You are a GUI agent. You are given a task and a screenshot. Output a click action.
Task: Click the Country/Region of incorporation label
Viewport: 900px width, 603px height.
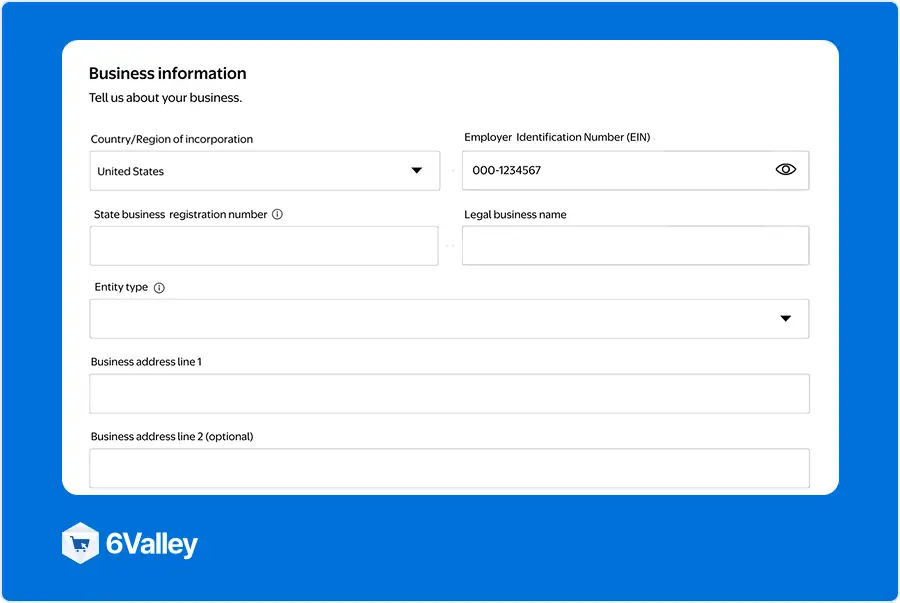coord(172,139)
